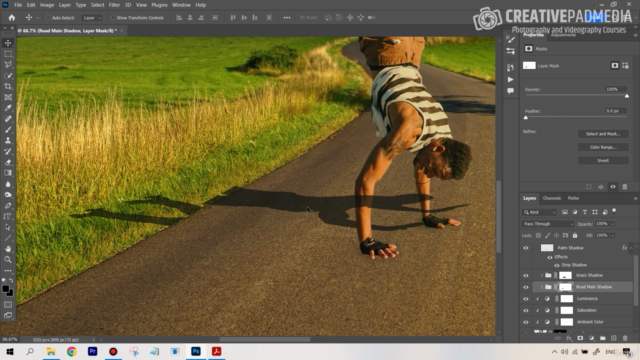Select the Clone Stamp tool

click(8, 140)
